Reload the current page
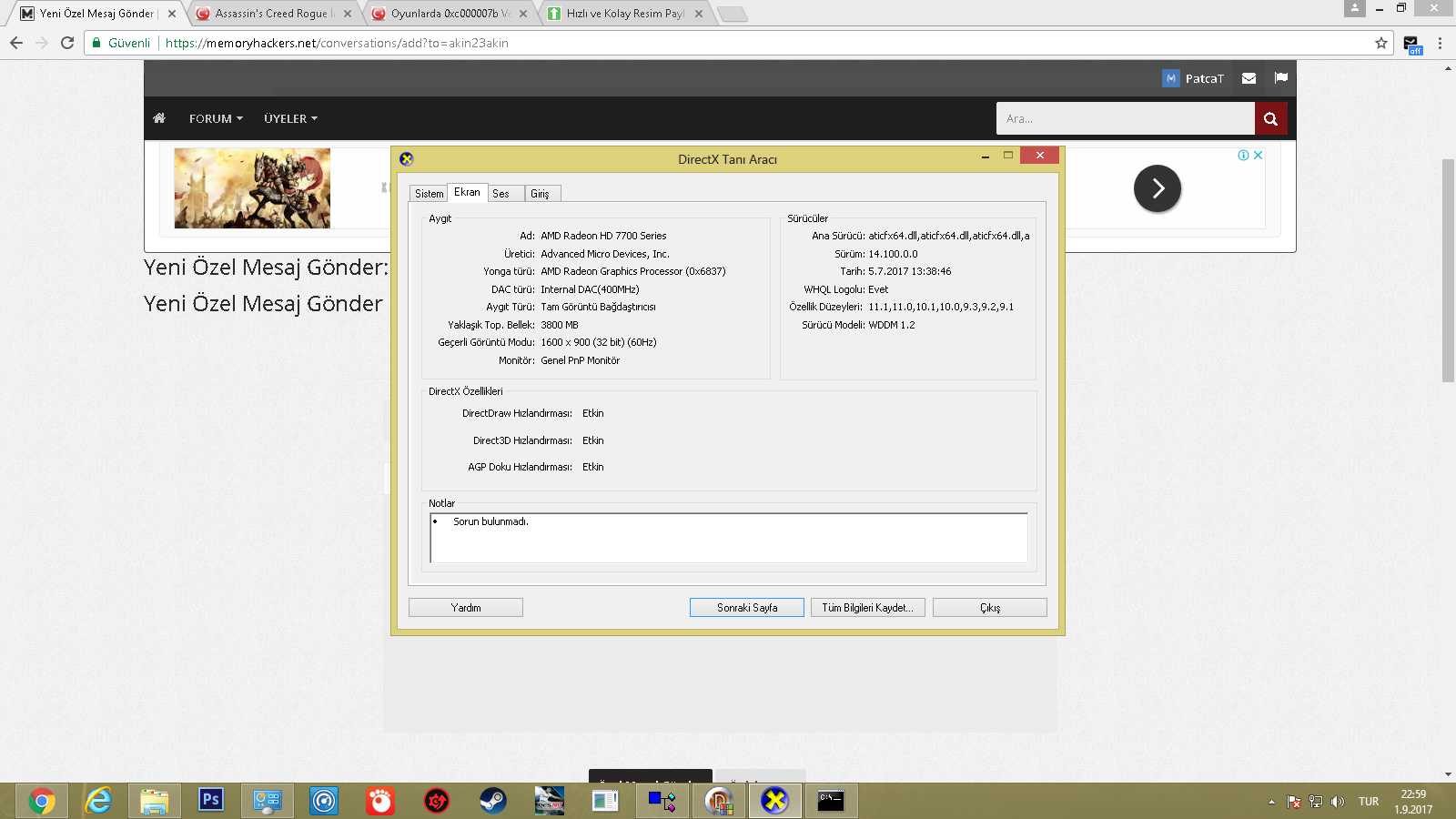The height and width of the screenshot is (819, 1456). point(67,43)
